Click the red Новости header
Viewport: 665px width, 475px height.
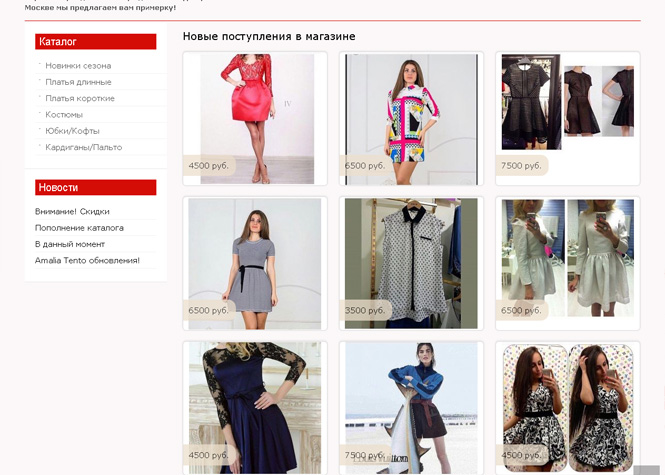(x=95, y=188)
